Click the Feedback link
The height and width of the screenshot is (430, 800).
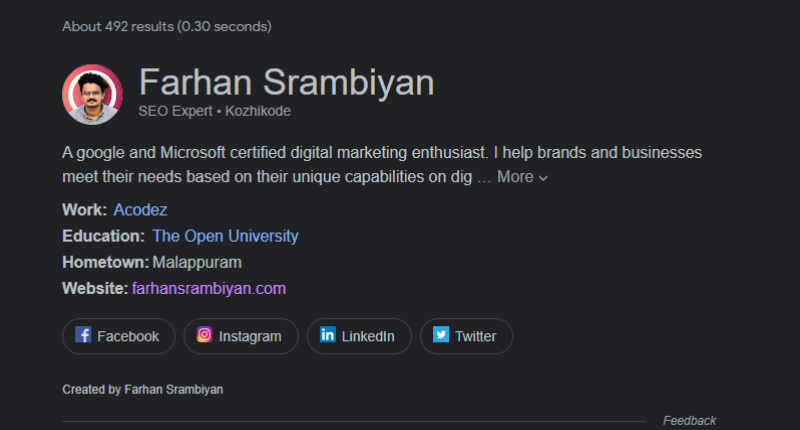pos(689,421)
